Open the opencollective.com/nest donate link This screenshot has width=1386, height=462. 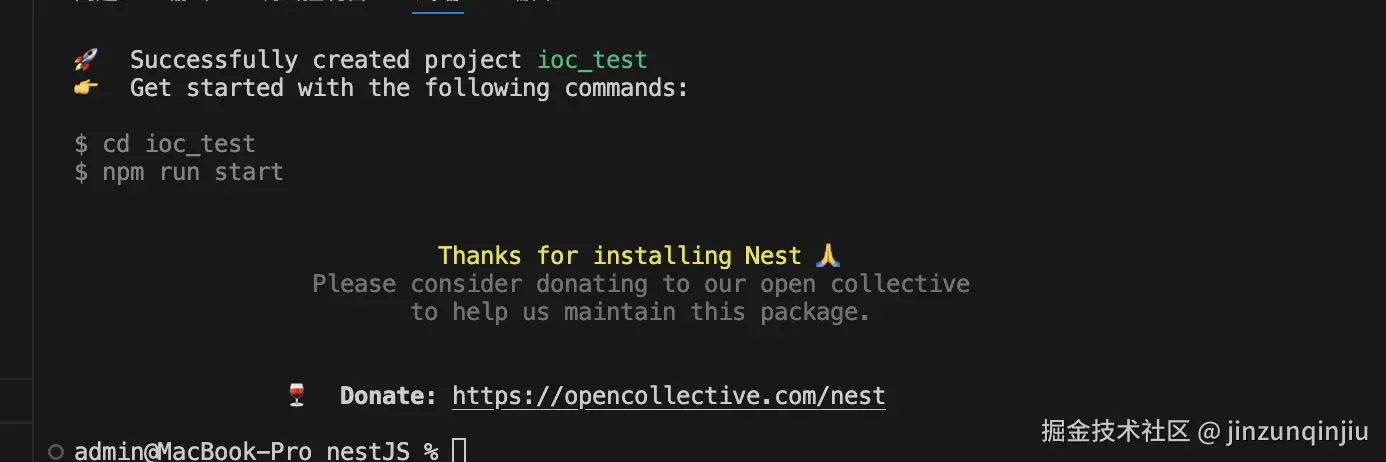pyautogui.click(x=668, y=396)
